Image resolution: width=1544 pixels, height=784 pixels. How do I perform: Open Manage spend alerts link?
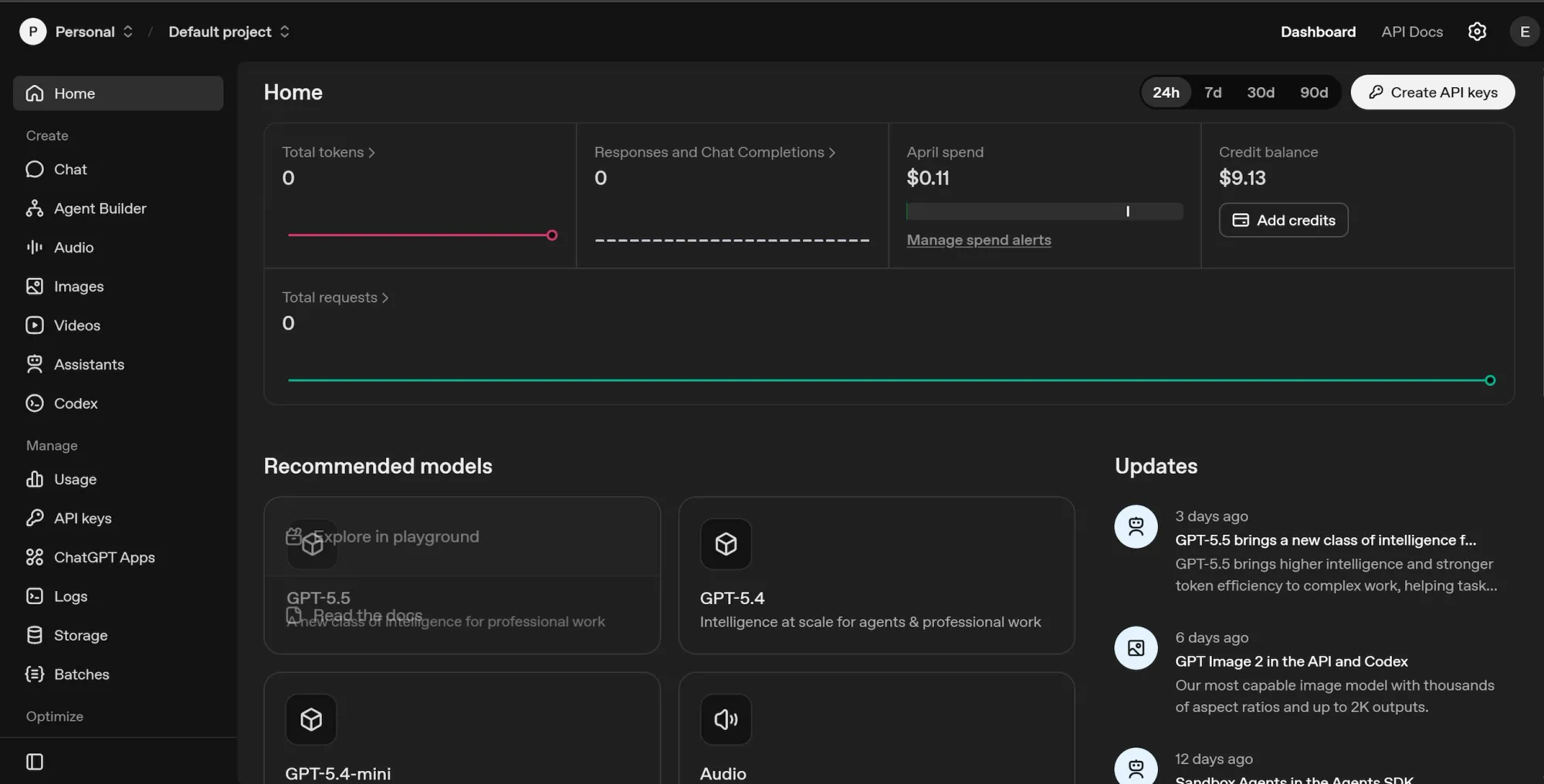(979, 240)
